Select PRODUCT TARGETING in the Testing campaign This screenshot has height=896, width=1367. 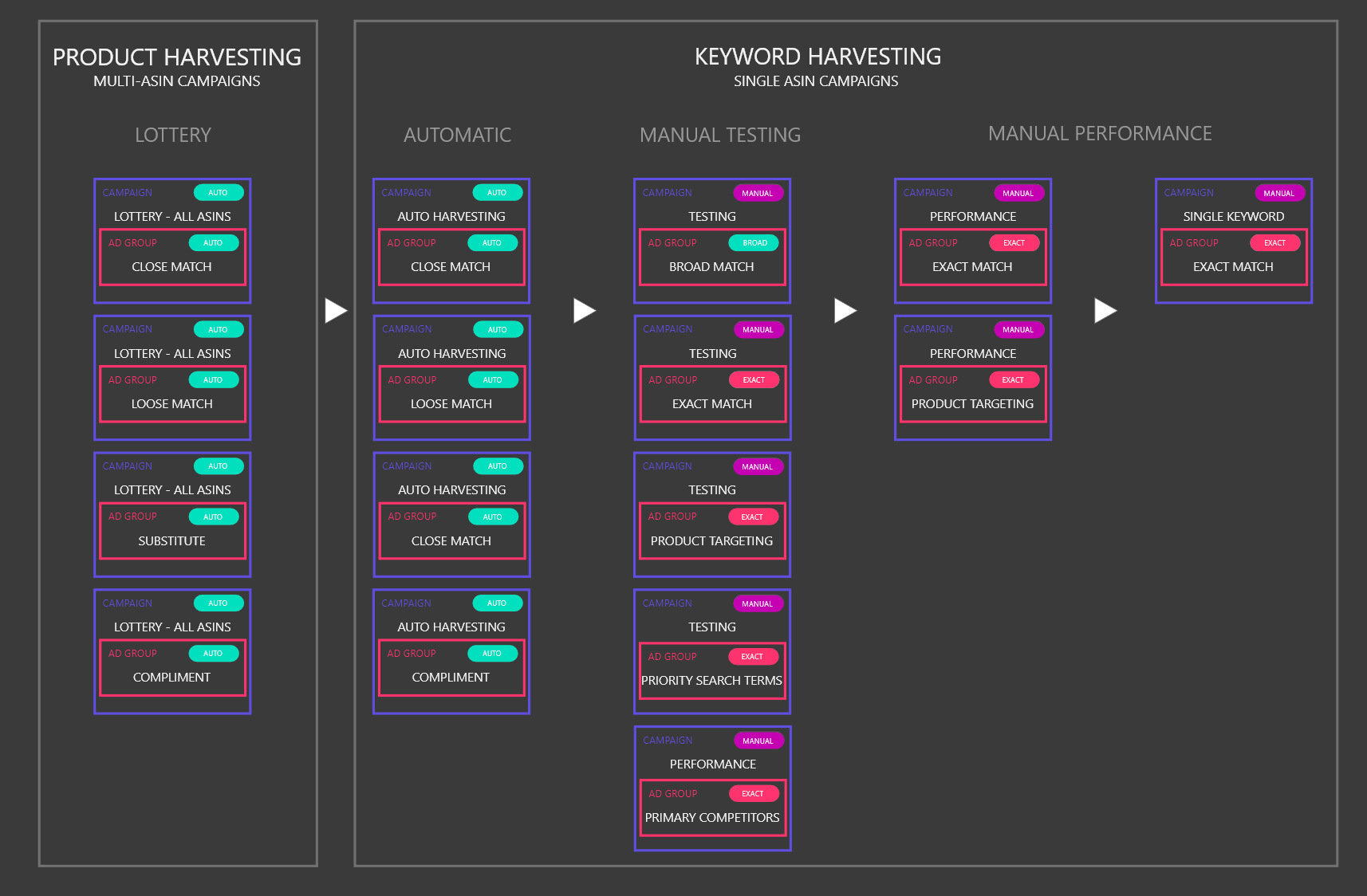tap(711, 540)
